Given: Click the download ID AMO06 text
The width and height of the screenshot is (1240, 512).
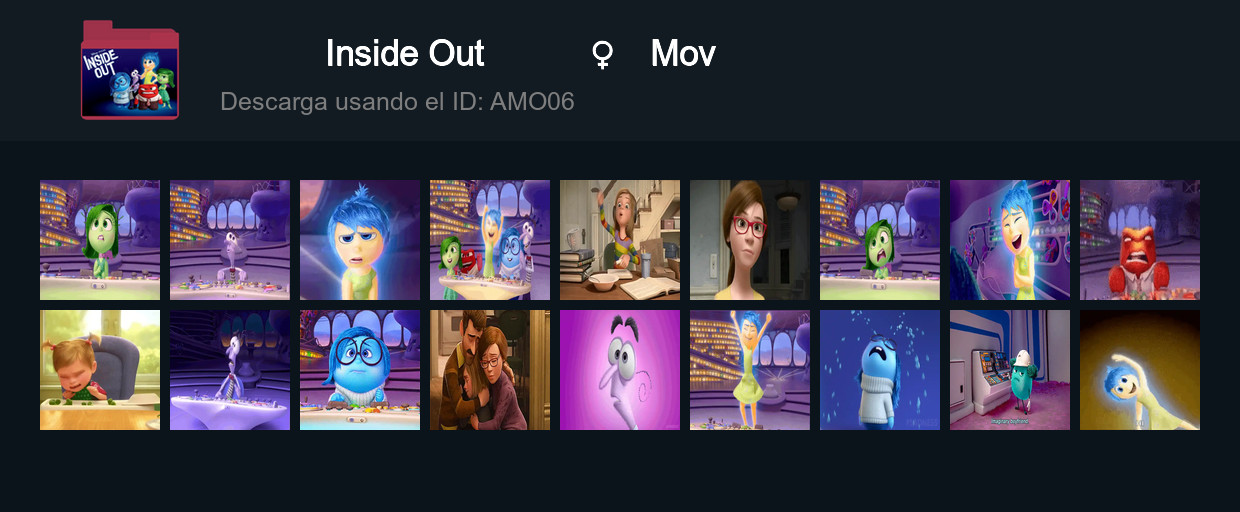Looking at the screenshot, I should [x=397, y=101].
